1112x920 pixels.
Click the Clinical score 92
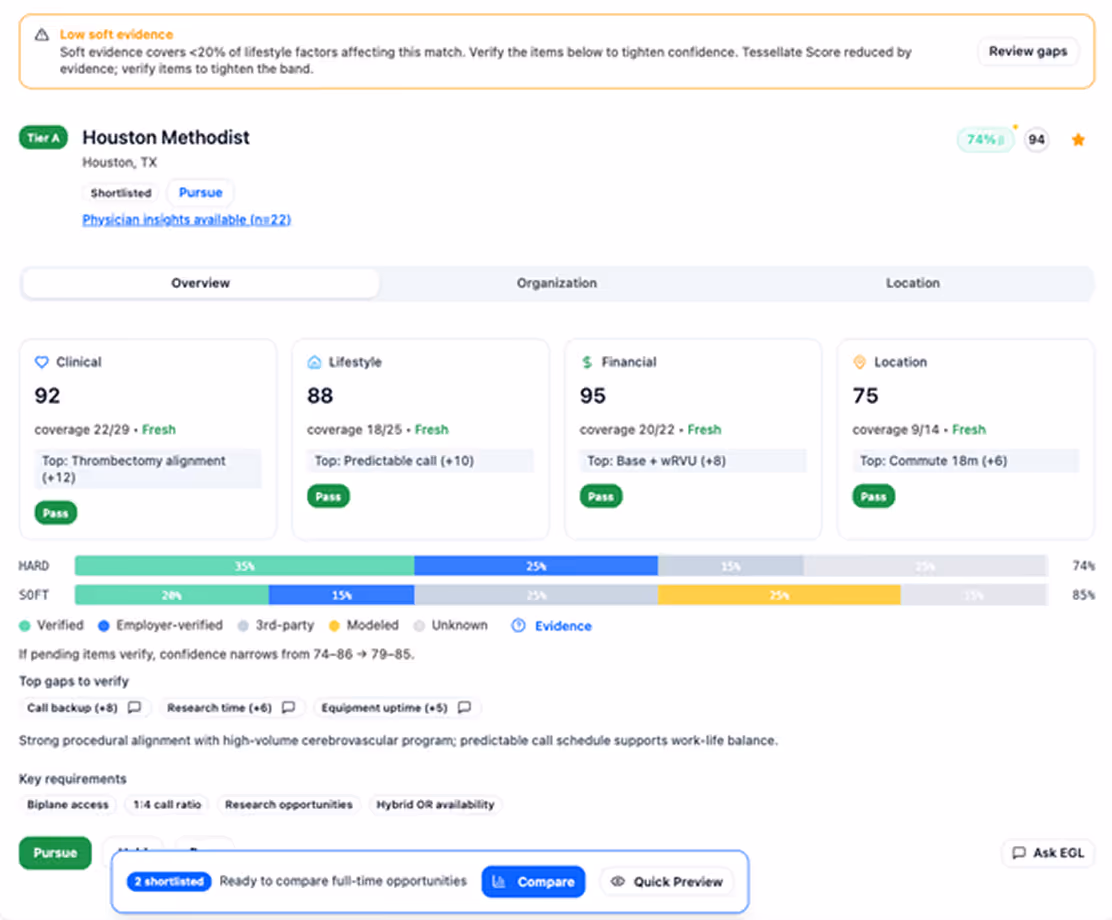pyautogui.click(x=48, y=396)
